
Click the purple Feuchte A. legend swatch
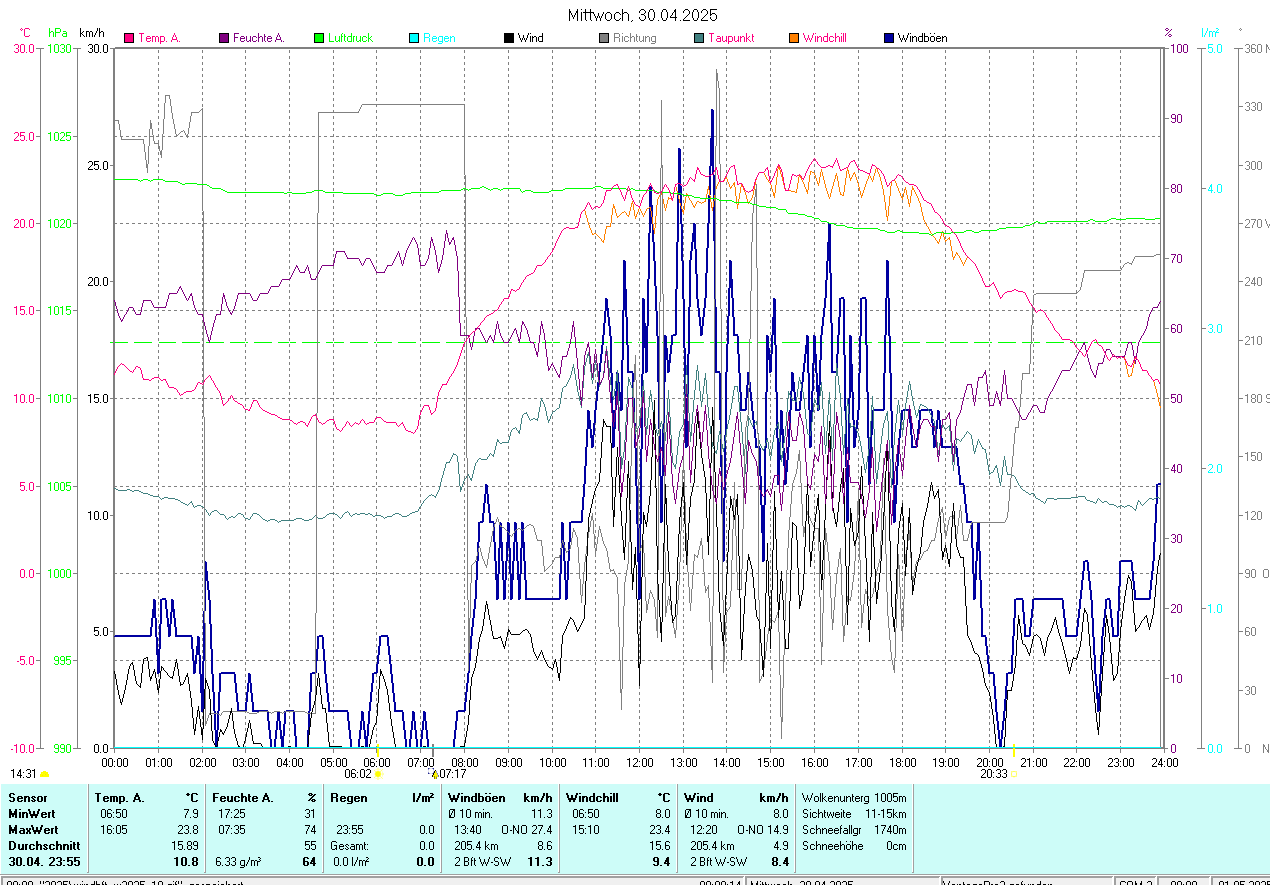pyautogui.click(x=224, y=38)
